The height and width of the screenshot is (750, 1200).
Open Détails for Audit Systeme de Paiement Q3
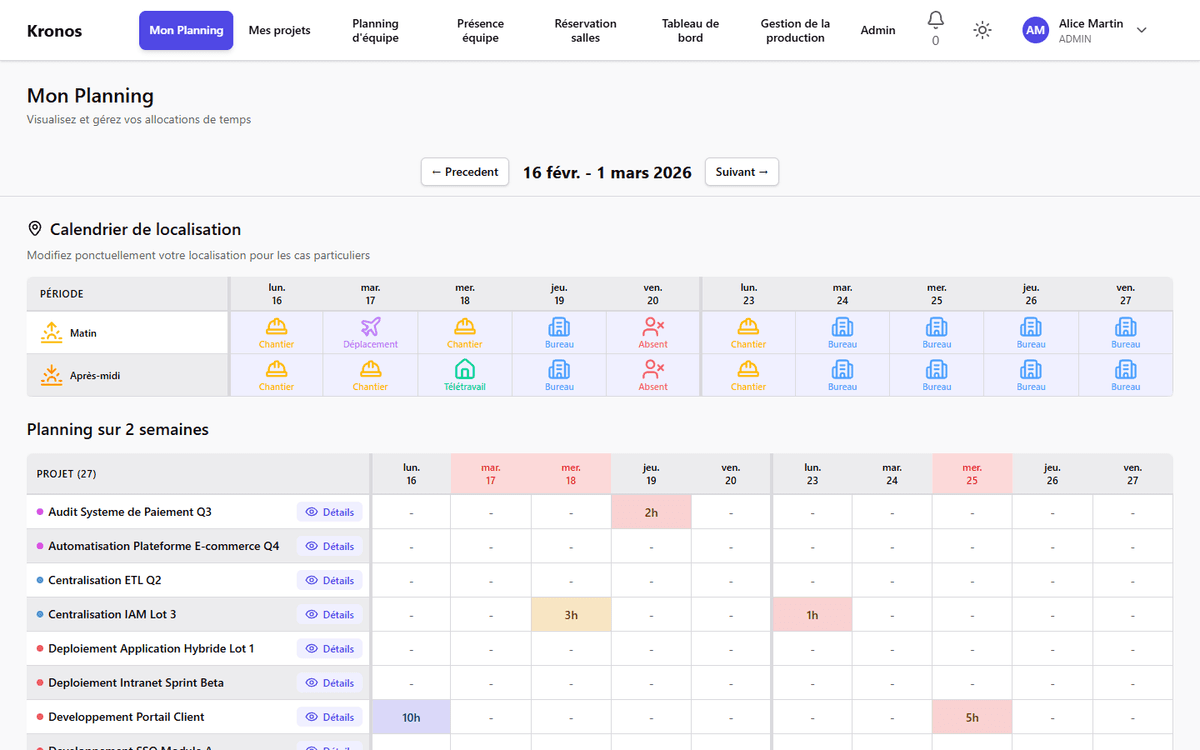pos(329,511)
